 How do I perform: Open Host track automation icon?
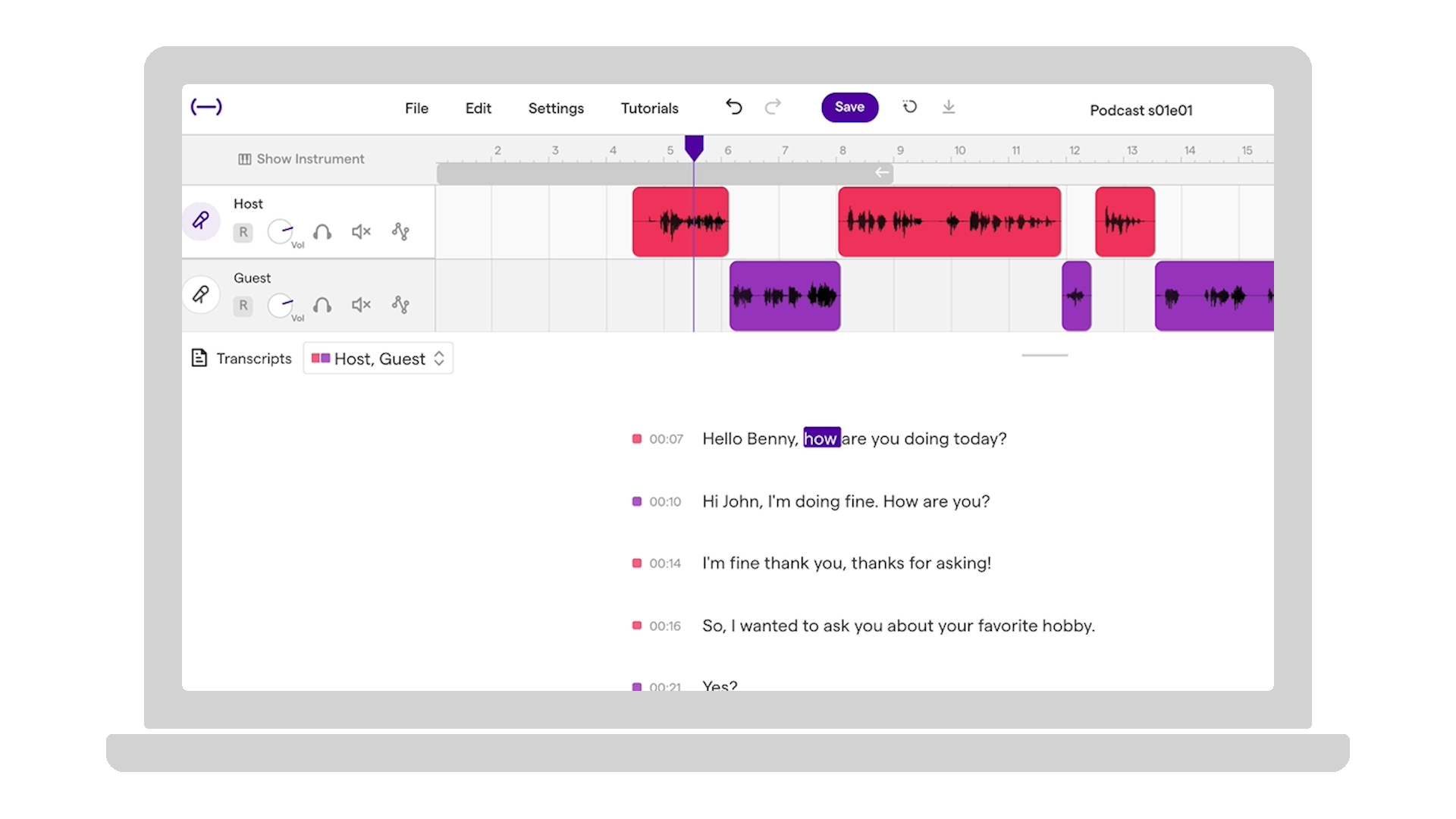click(400, 231)
